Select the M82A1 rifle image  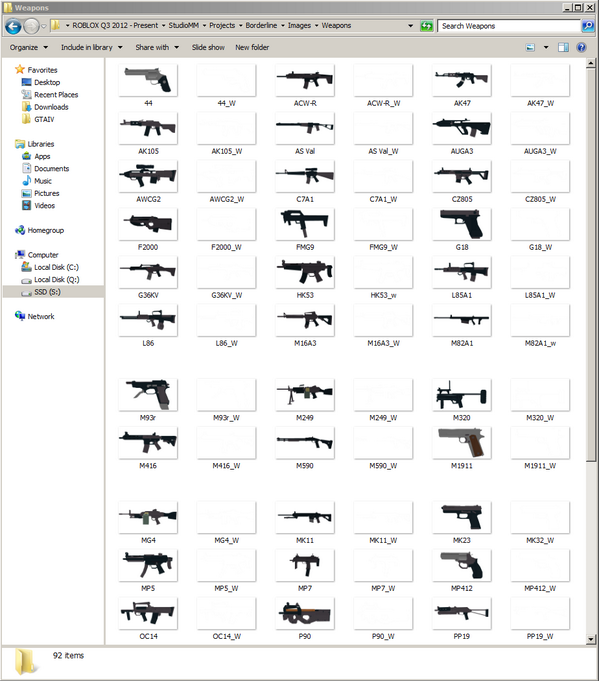pyautogui.click(x=462, y=320)
